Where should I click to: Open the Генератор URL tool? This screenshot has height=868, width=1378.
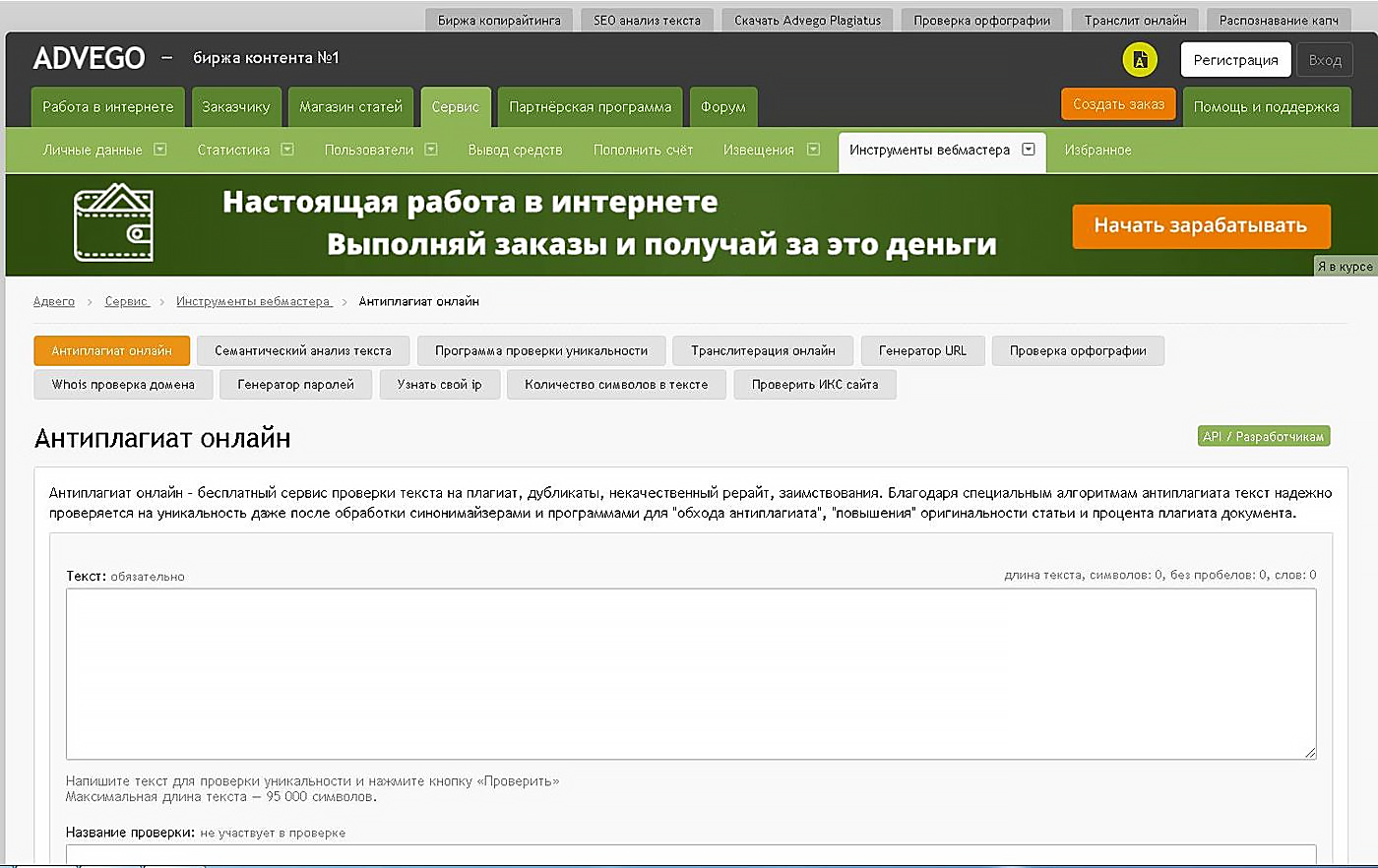pyautogui.click(x=922, y=350)
